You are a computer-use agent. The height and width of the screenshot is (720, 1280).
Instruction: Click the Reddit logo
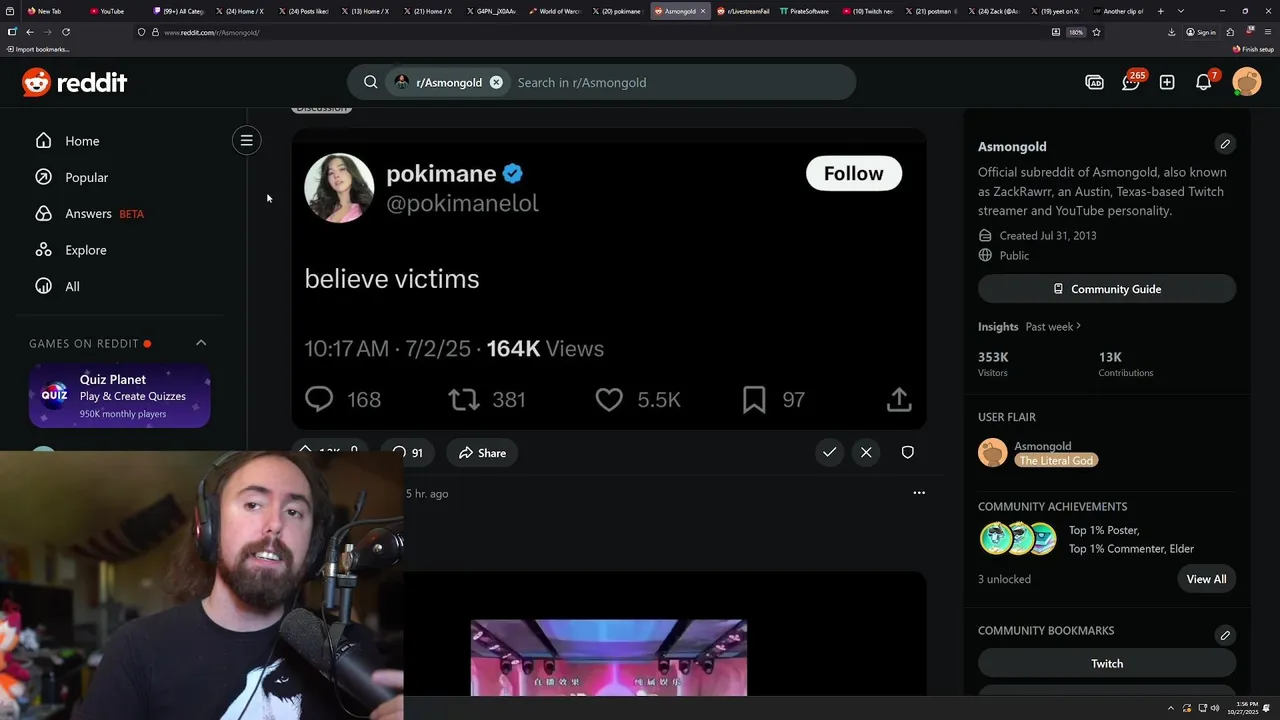(75, 82)
